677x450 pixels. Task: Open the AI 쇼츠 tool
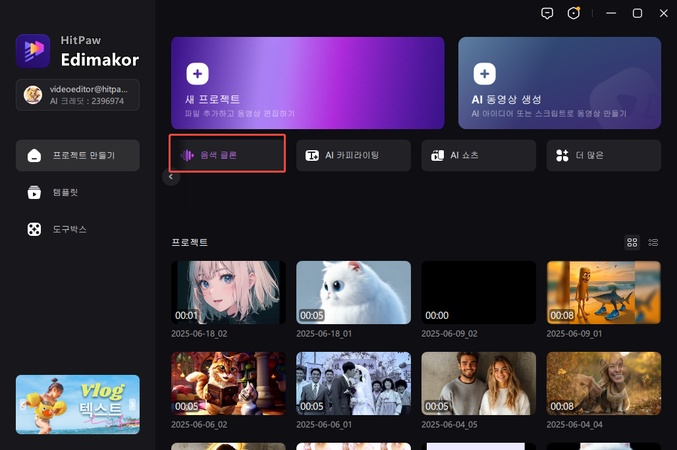pyautogui.click(x=478, y=155)
